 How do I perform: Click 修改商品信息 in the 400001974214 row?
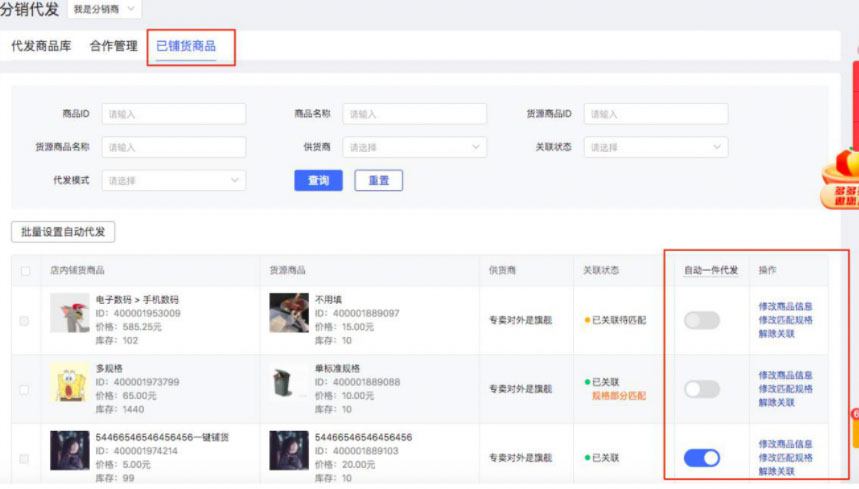tap(786, 444)
